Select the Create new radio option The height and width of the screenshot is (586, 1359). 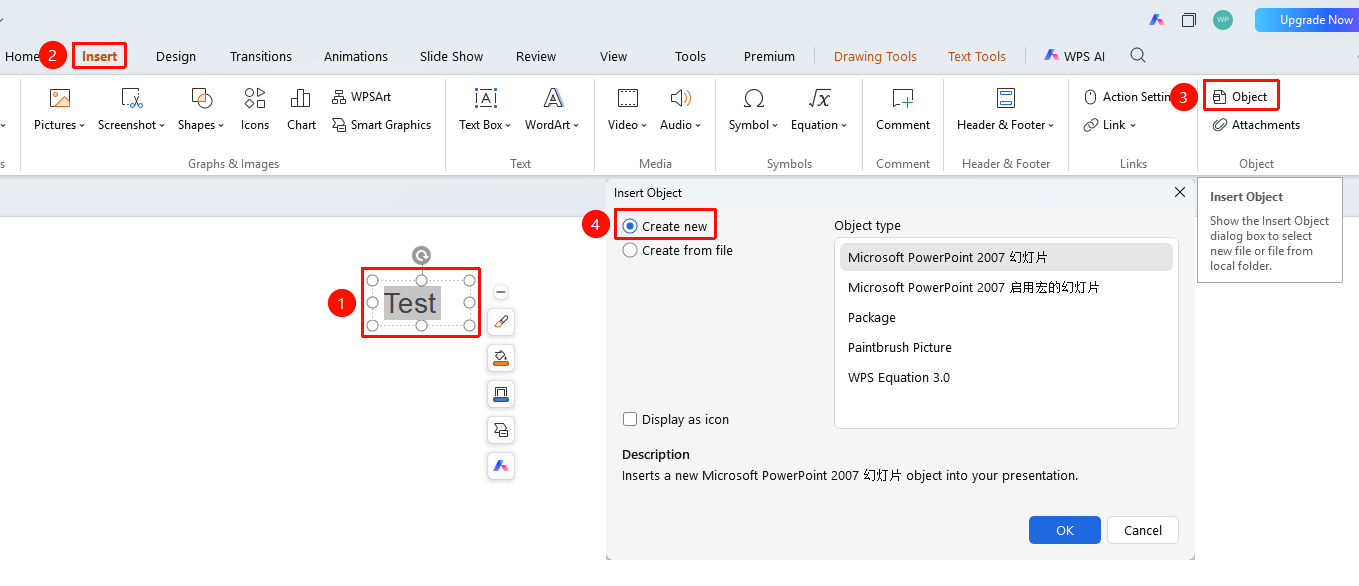pyautogui.click(x=665, y=226)
